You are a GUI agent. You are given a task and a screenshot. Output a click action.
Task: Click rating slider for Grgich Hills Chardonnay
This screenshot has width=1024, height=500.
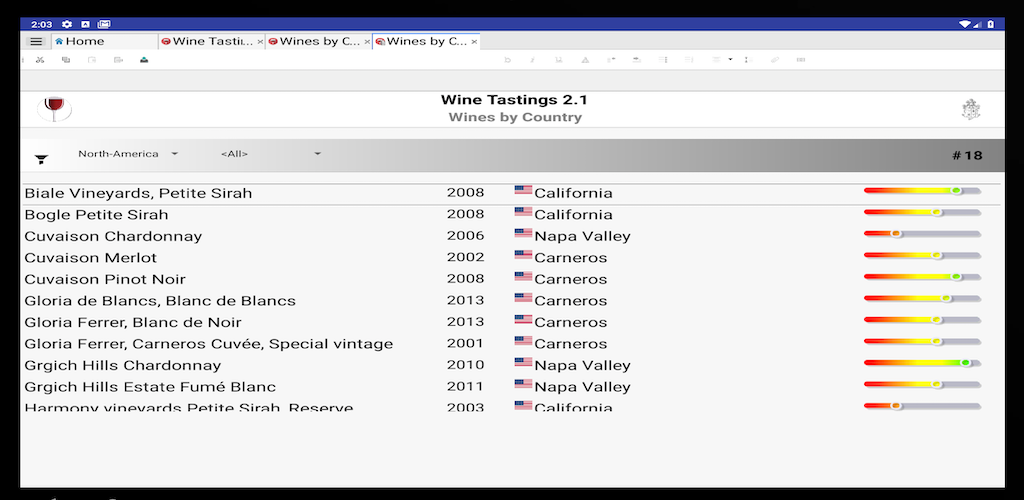click(x=922, y=363)
